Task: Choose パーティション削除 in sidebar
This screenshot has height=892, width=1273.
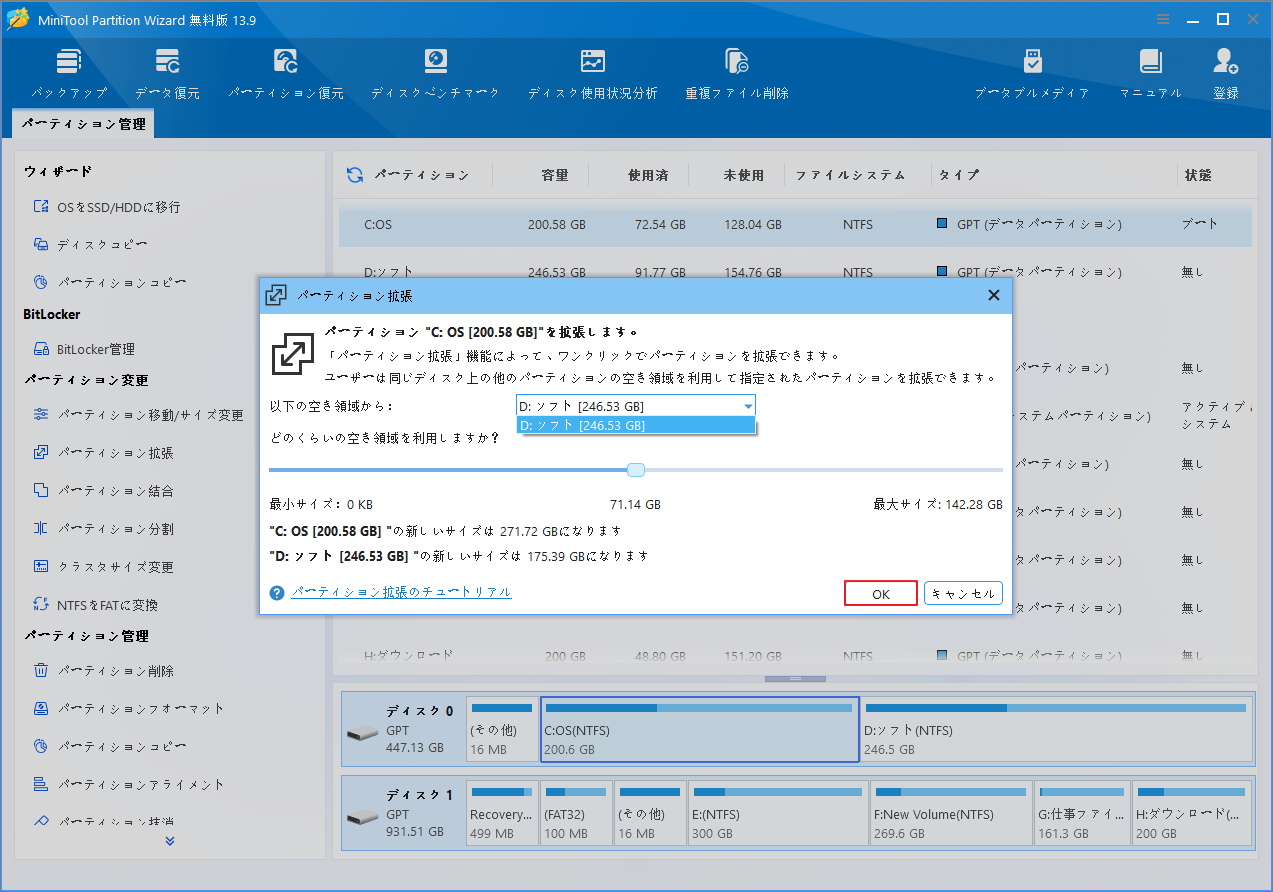Action: (103, 671)
